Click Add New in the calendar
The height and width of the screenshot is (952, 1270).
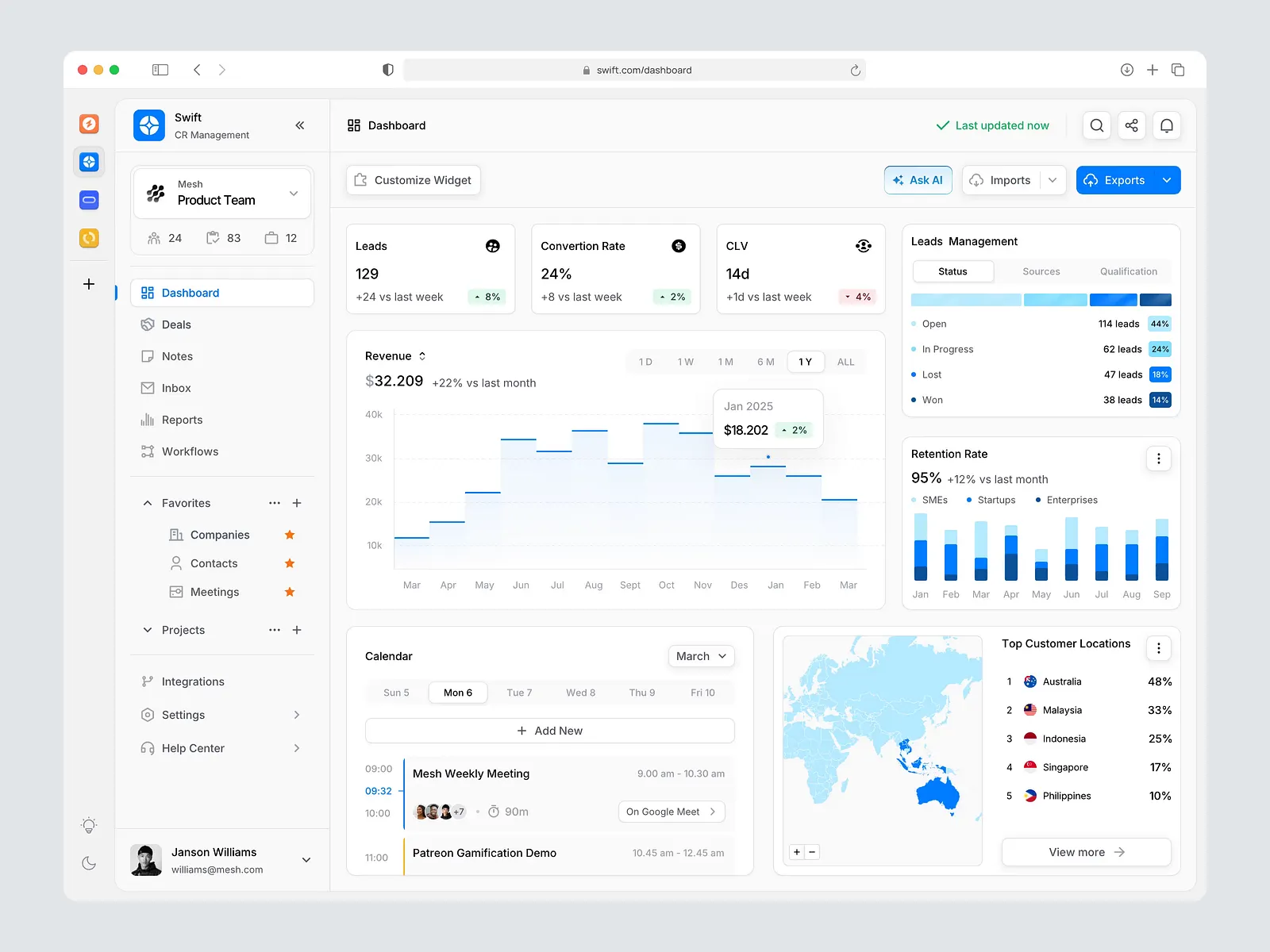tap(550, 731)
